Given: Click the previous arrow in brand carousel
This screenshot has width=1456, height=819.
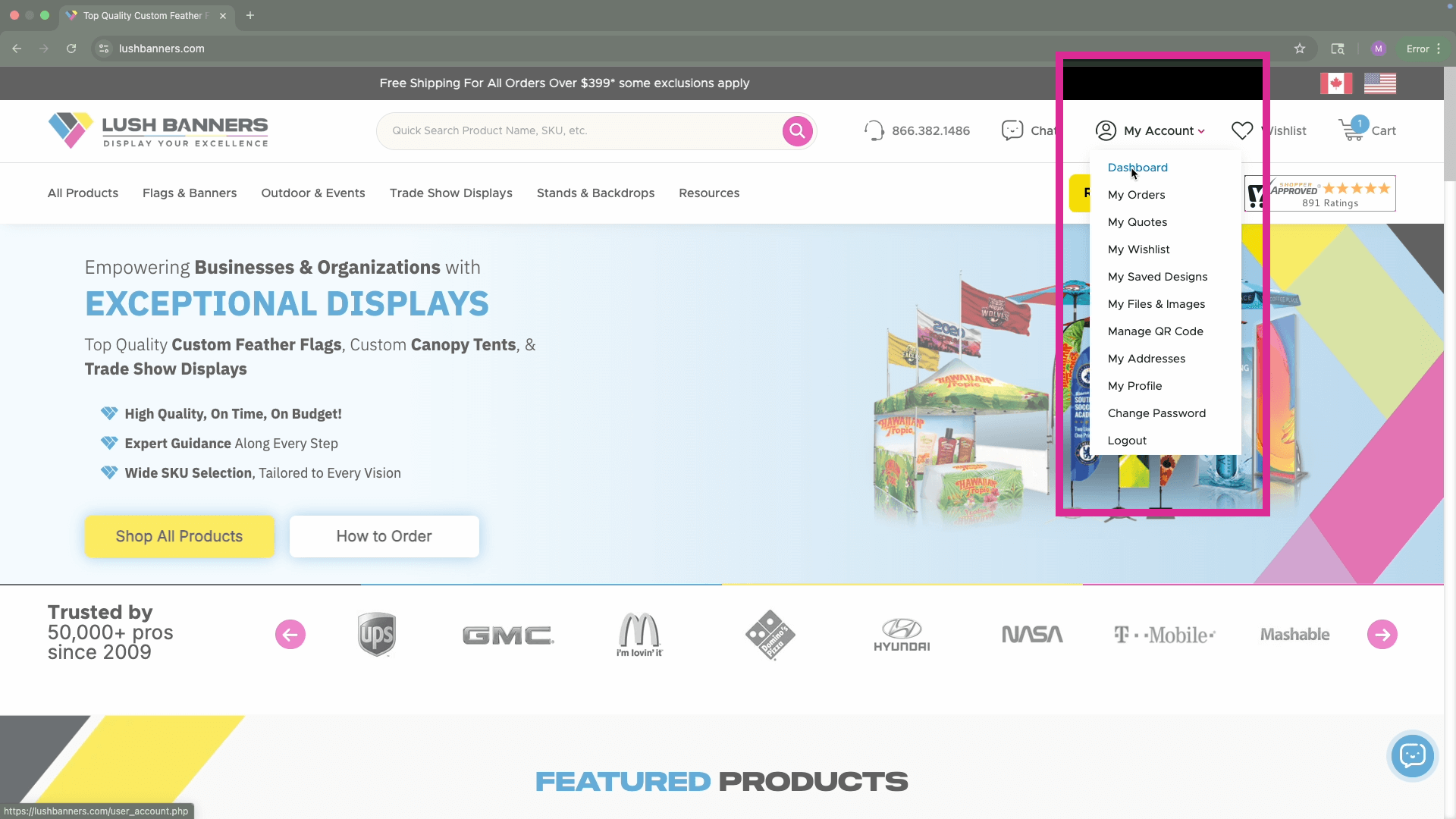Looking at the screenshot, I should pyautogui.click(x=290, y=635).
